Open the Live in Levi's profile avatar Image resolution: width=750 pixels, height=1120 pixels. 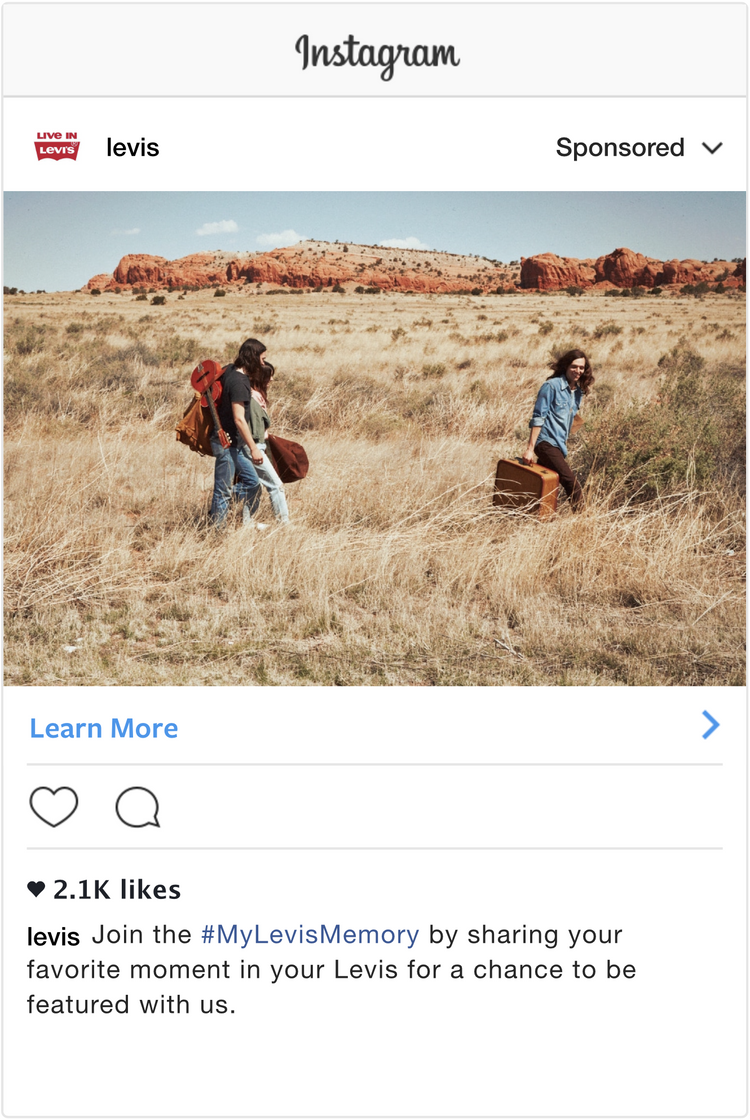57,146
